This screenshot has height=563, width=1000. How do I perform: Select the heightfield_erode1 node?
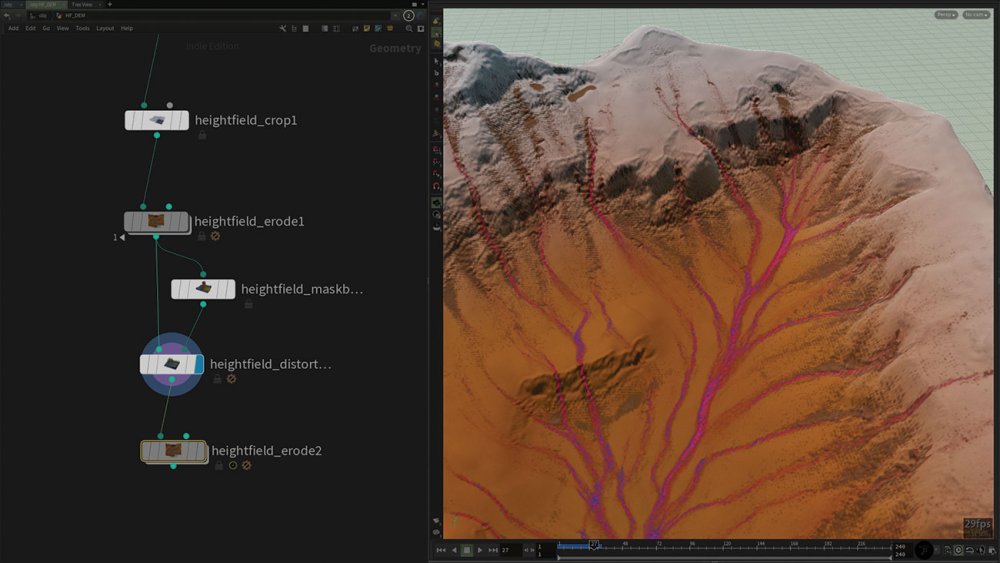click(156, 221)
